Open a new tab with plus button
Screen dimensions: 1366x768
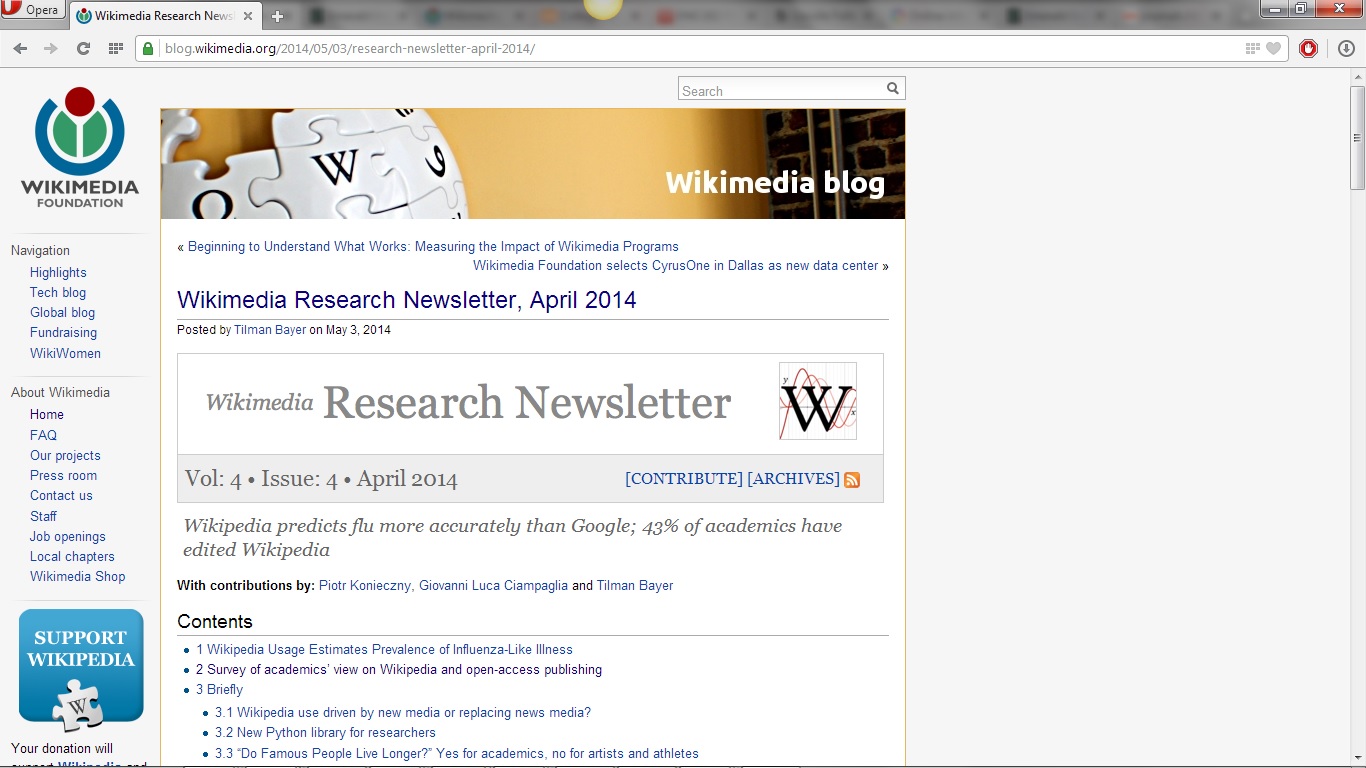(x=278, y=16)
